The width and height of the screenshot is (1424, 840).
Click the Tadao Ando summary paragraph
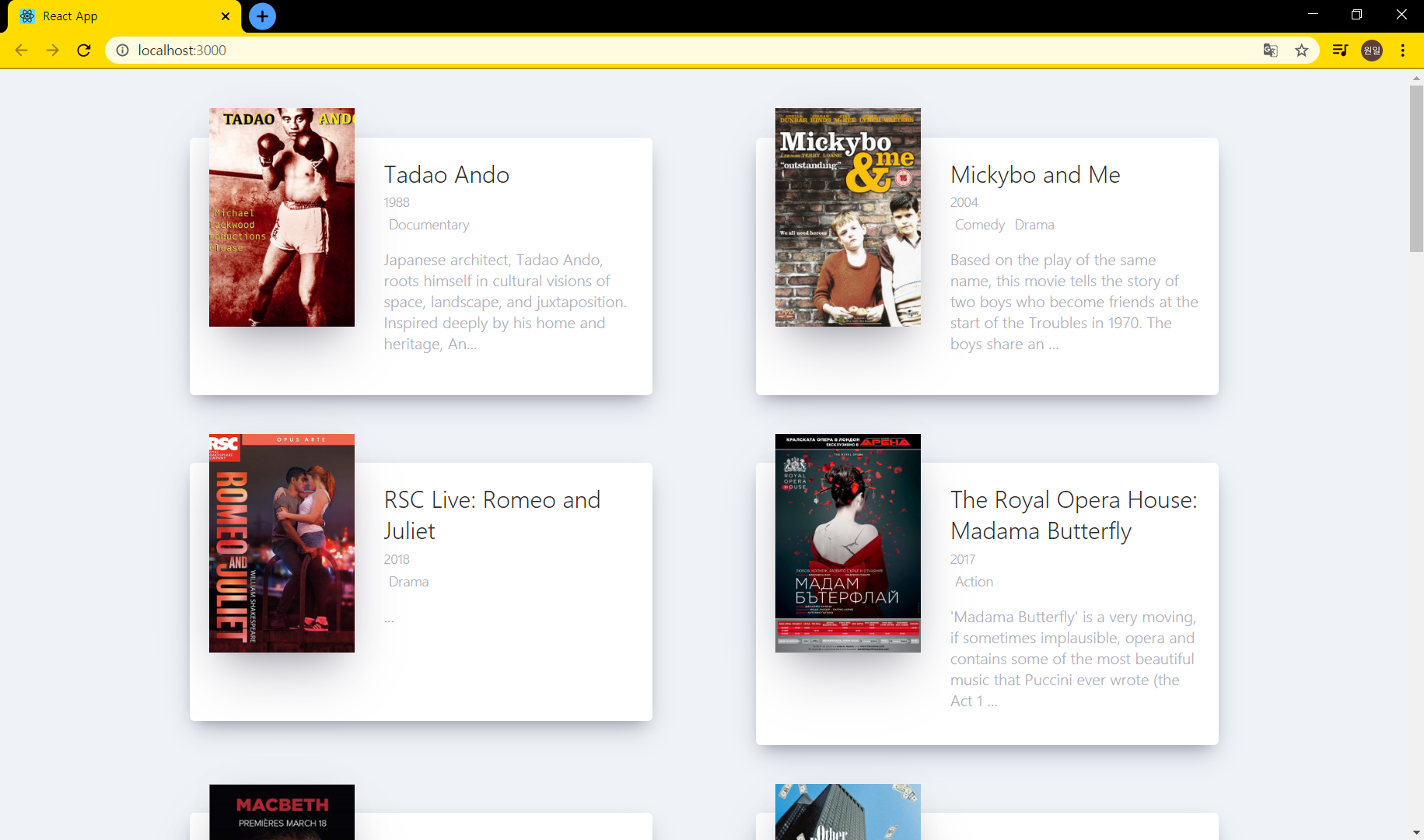[x=506, y=302]
